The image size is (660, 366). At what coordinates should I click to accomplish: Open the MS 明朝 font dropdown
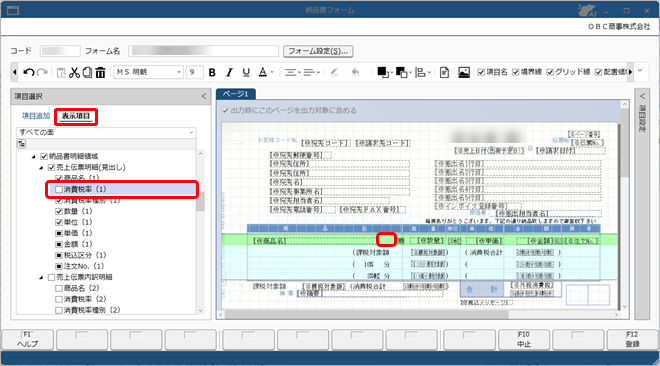click(x=179, y=72)
